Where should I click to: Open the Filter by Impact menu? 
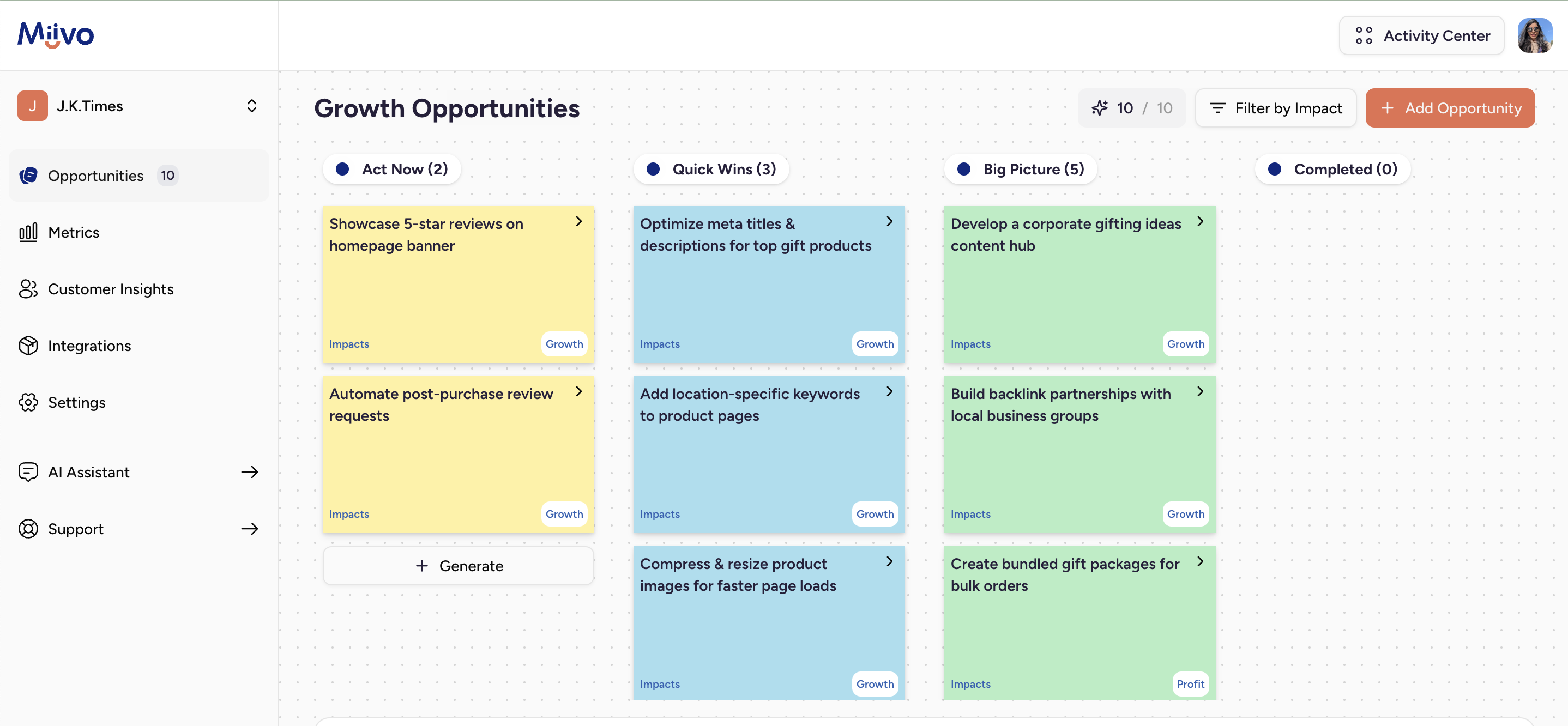(1276, 108)
